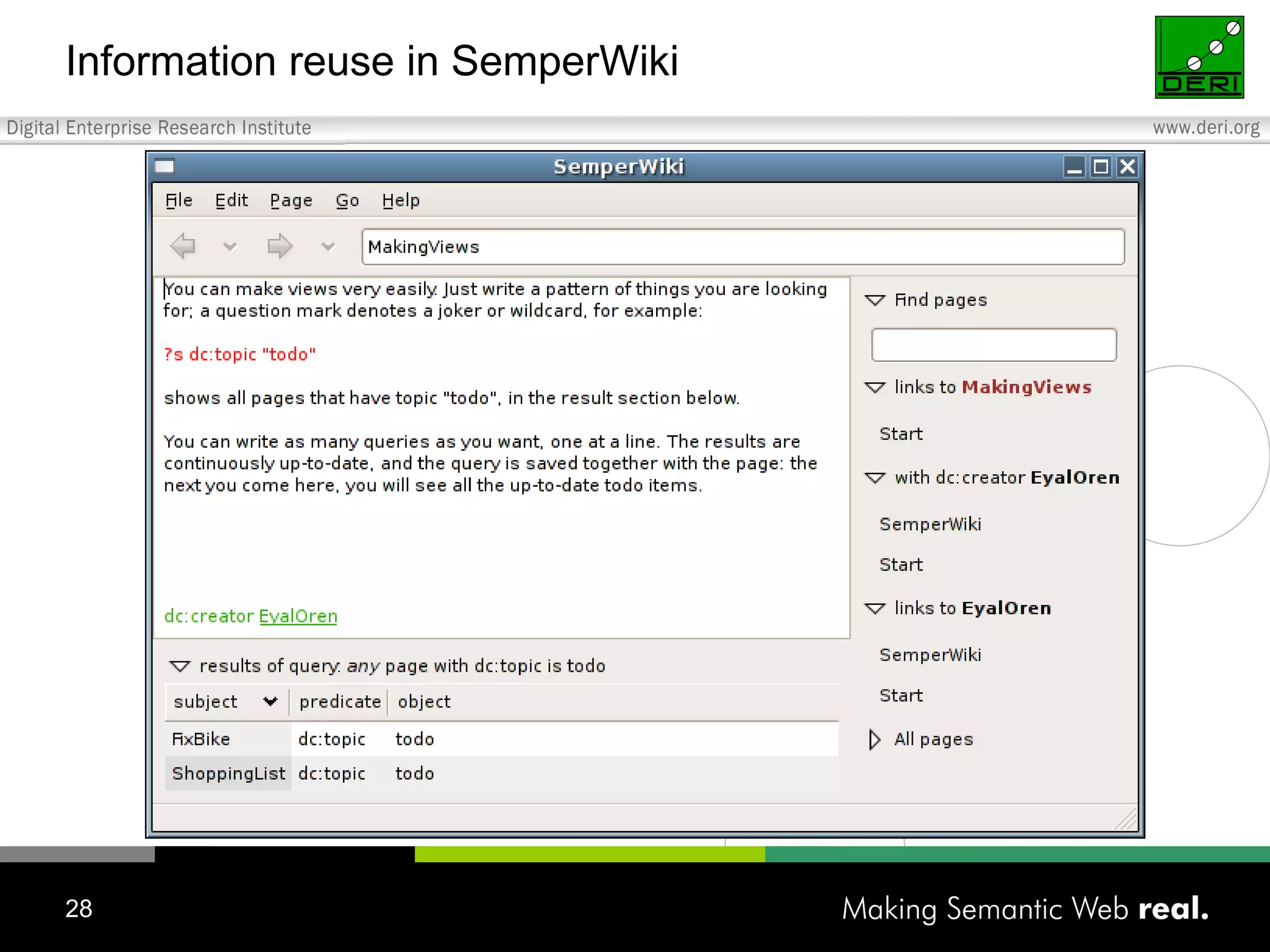Close the SemperWiki window
Image resolution: width=1270 pixels, height=952 pixels.
pyautogui.click(x=1127, y=167)
